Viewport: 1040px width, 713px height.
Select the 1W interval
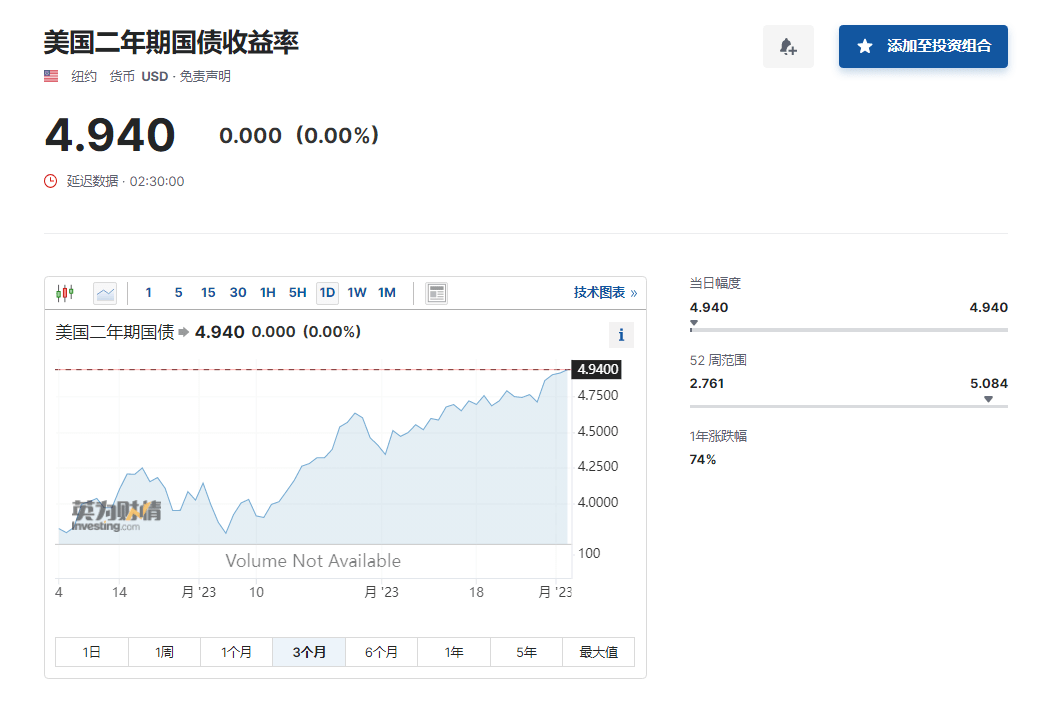(357, 292)
